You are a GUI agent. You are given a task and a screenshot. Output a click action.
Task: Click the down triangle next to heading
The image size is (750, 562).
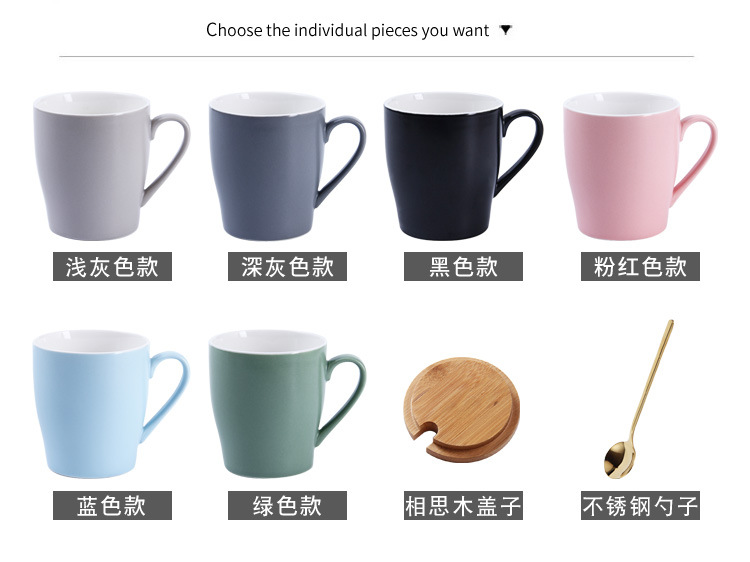[506, 30]
